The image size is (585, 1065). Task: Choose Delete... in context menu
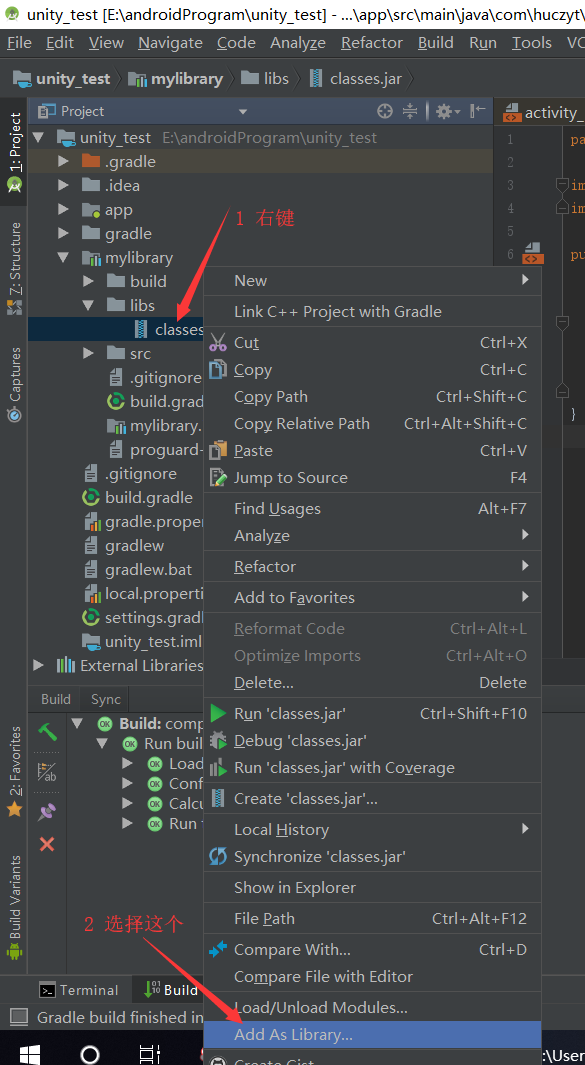tap(372, 683)
